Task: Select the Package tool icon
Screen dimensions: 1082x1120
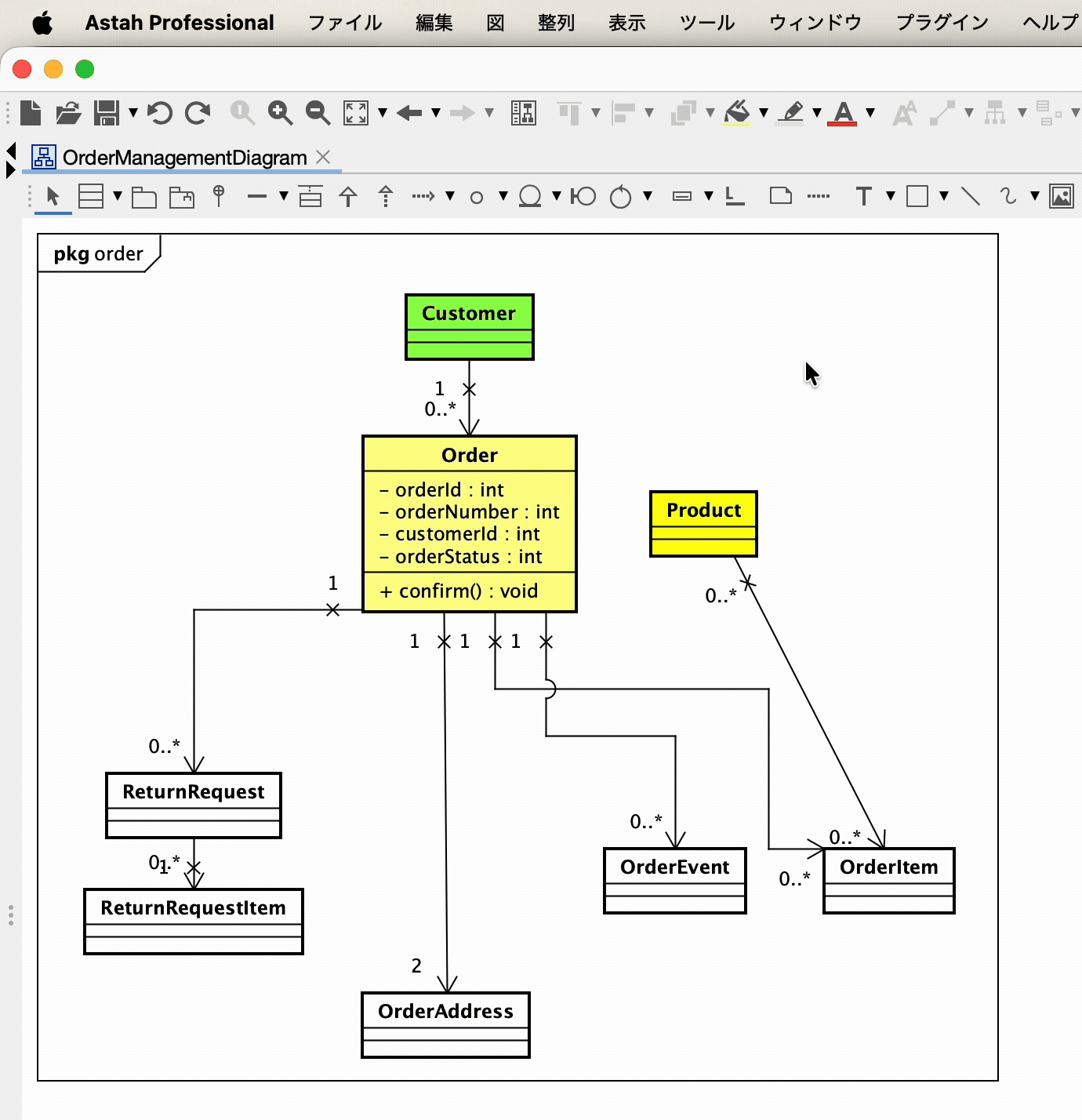Action: coord(144,196)
